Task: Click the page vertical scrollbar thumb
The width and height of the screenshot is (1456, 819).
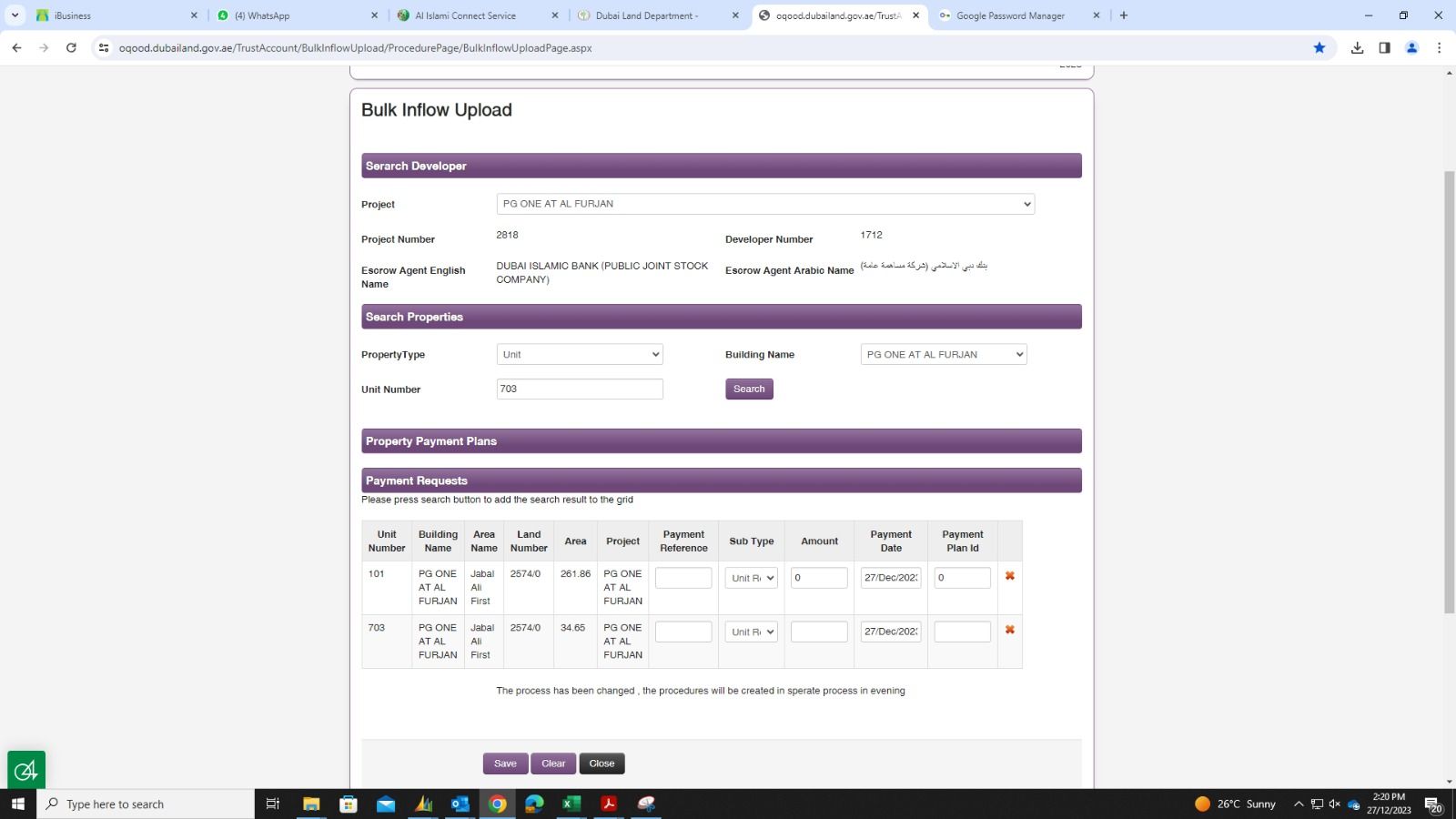Action: pos(1449,391)
